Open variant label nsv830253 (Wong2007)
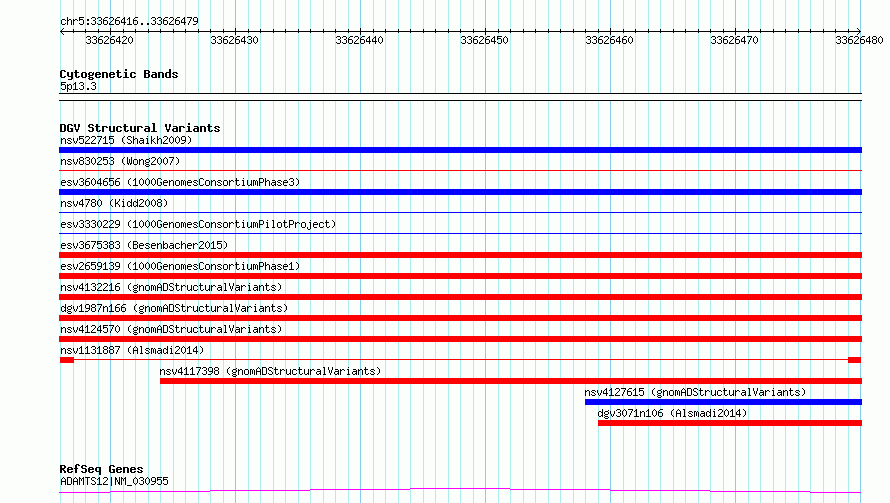 [x=120, y=161]
